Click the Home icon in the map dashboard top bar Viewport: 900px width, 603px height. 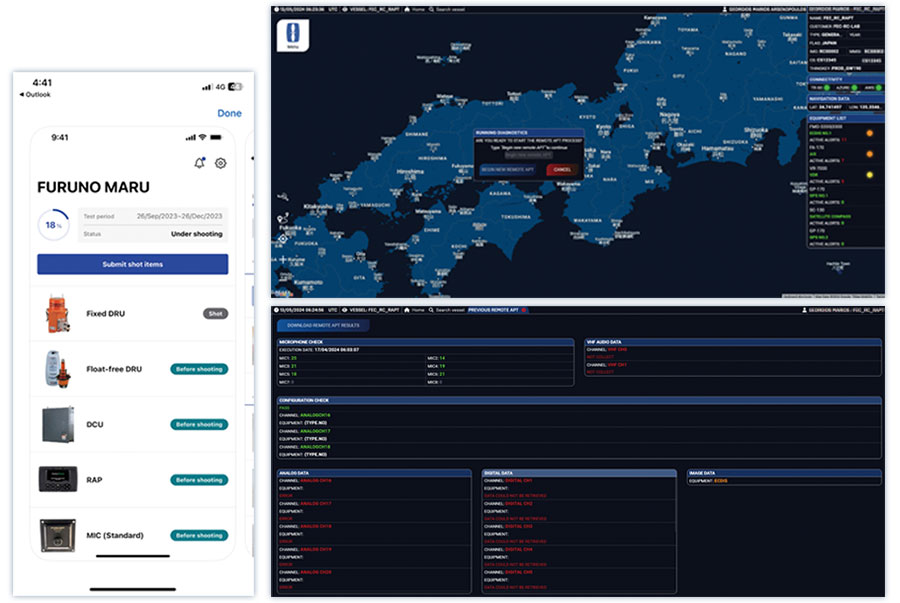(x=407, y=10)
